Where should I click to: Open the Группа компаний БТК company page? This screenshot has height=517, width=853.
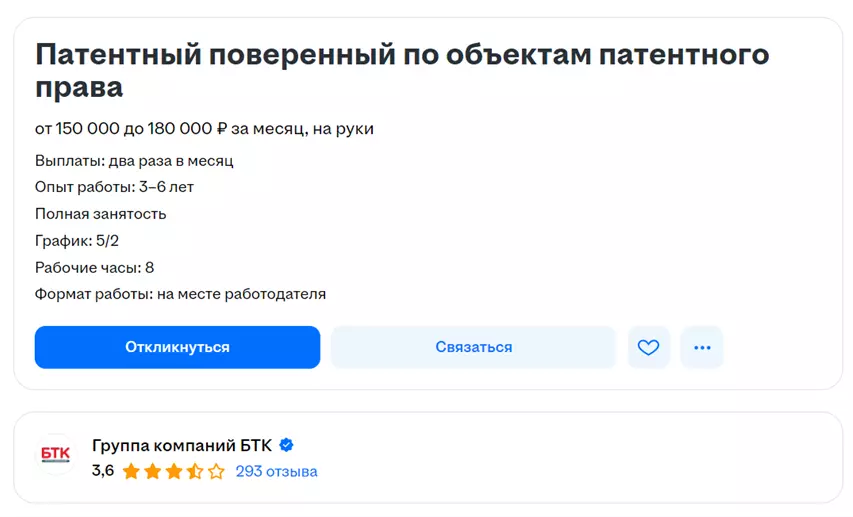(x=181, y=445)
